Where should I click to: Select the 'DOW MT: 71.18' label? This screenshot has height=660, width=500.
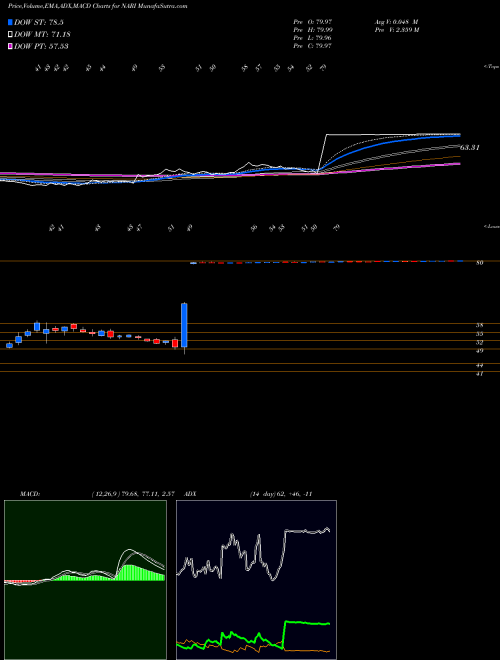click(42, 35)
